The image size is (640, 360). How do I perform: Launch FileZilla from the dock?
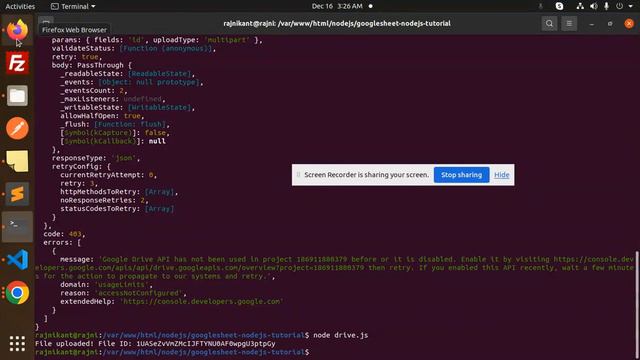17,63
